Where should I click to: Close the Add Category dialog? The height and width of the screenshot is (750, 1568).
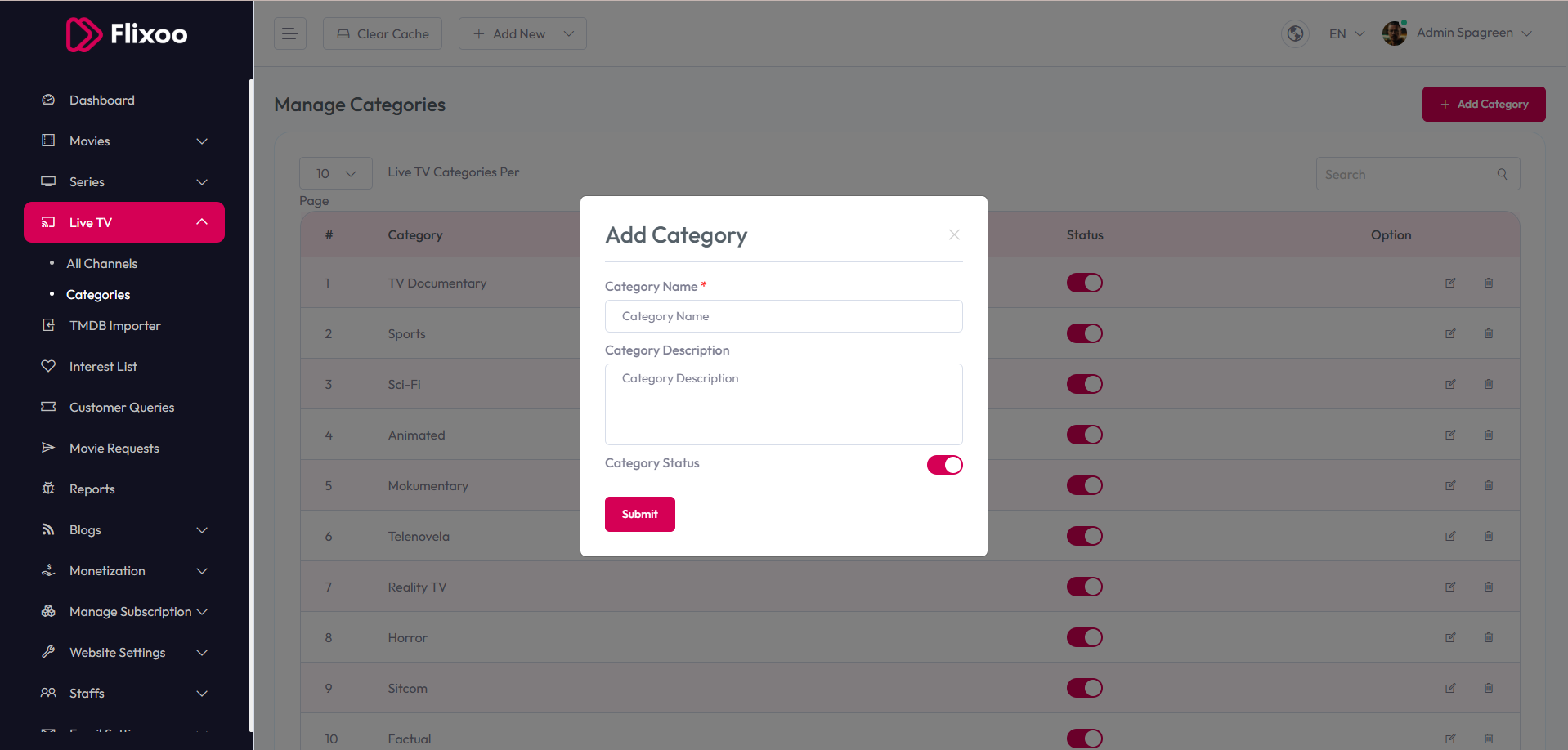954,234
